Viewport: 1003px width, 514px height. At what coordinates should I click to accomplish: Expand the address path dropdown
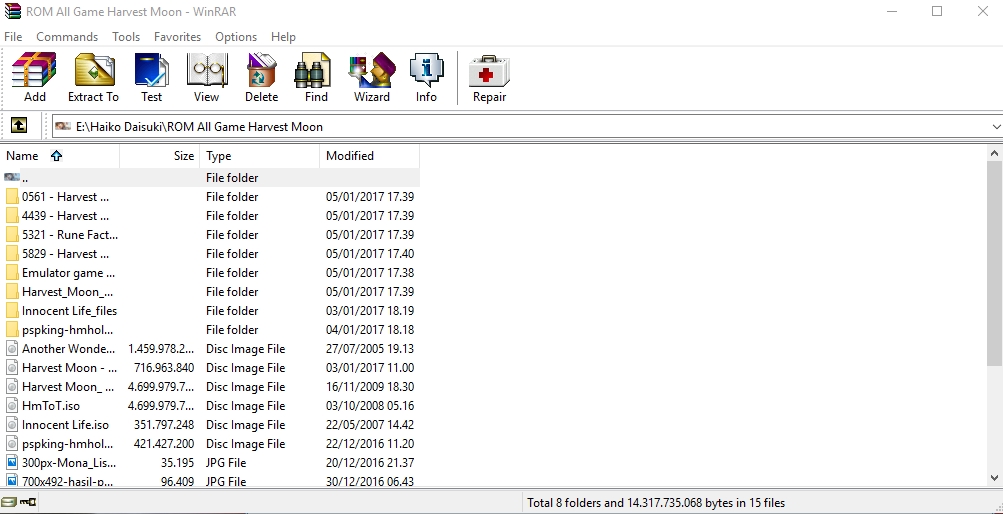coord(996,127)
